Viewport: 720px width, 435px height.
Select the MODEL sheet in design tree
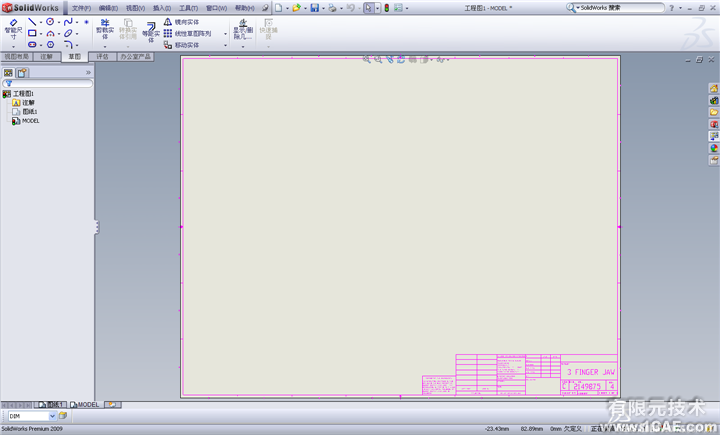pyautogui.click(x=26, y=121)
